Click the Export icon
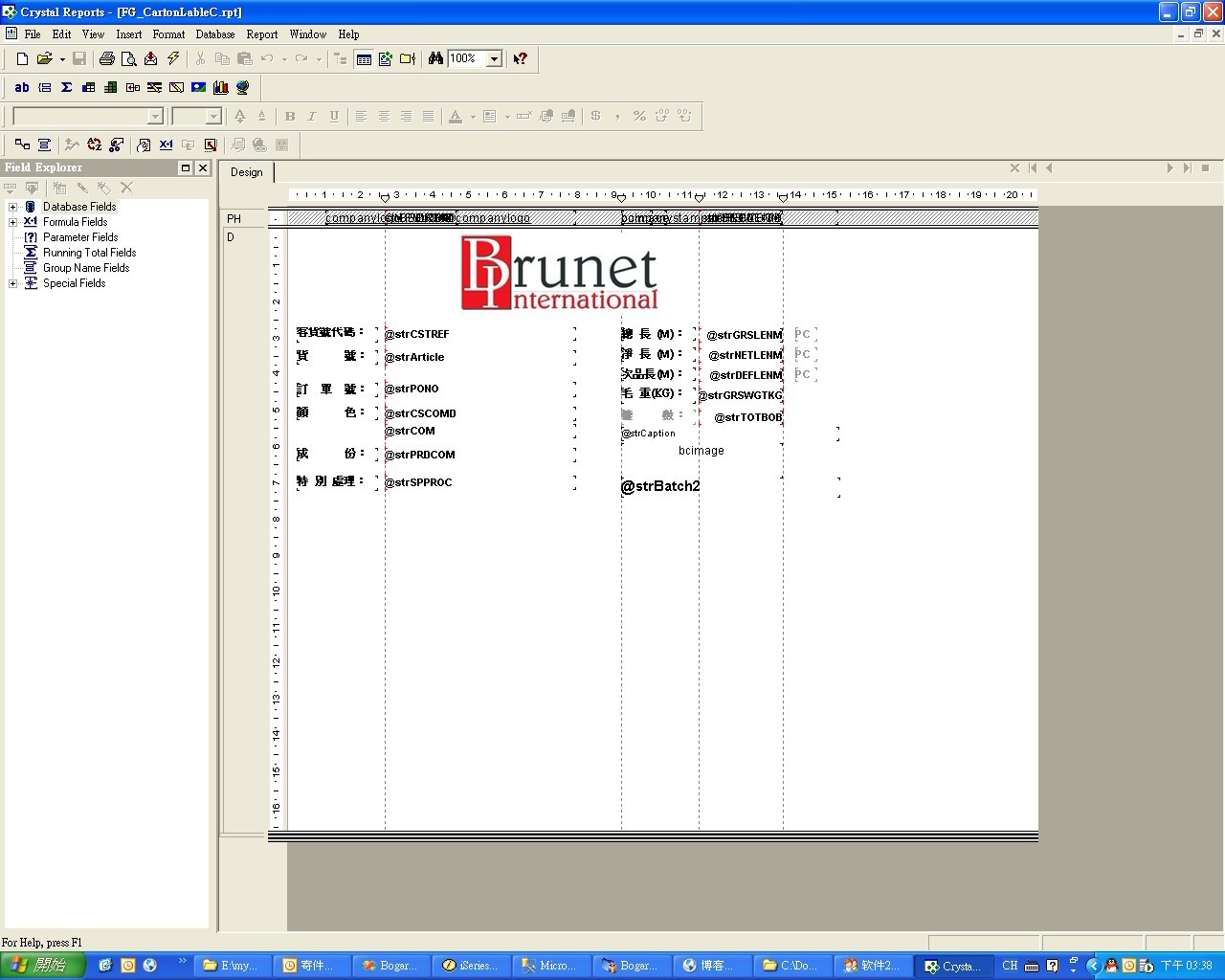 [x=151, y=58]
